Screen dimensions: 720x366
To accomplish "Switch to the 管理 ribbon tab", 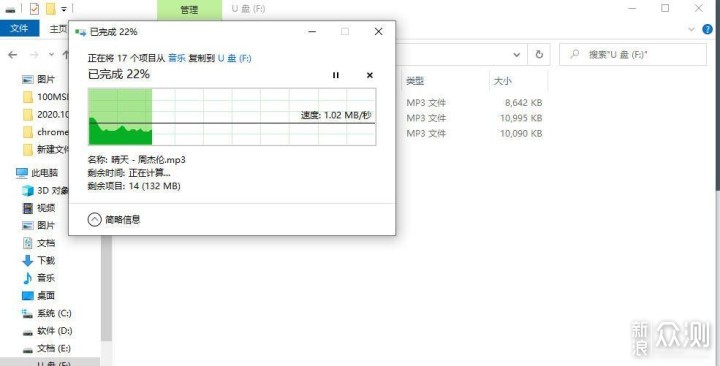I will click(x=189, y=10).
